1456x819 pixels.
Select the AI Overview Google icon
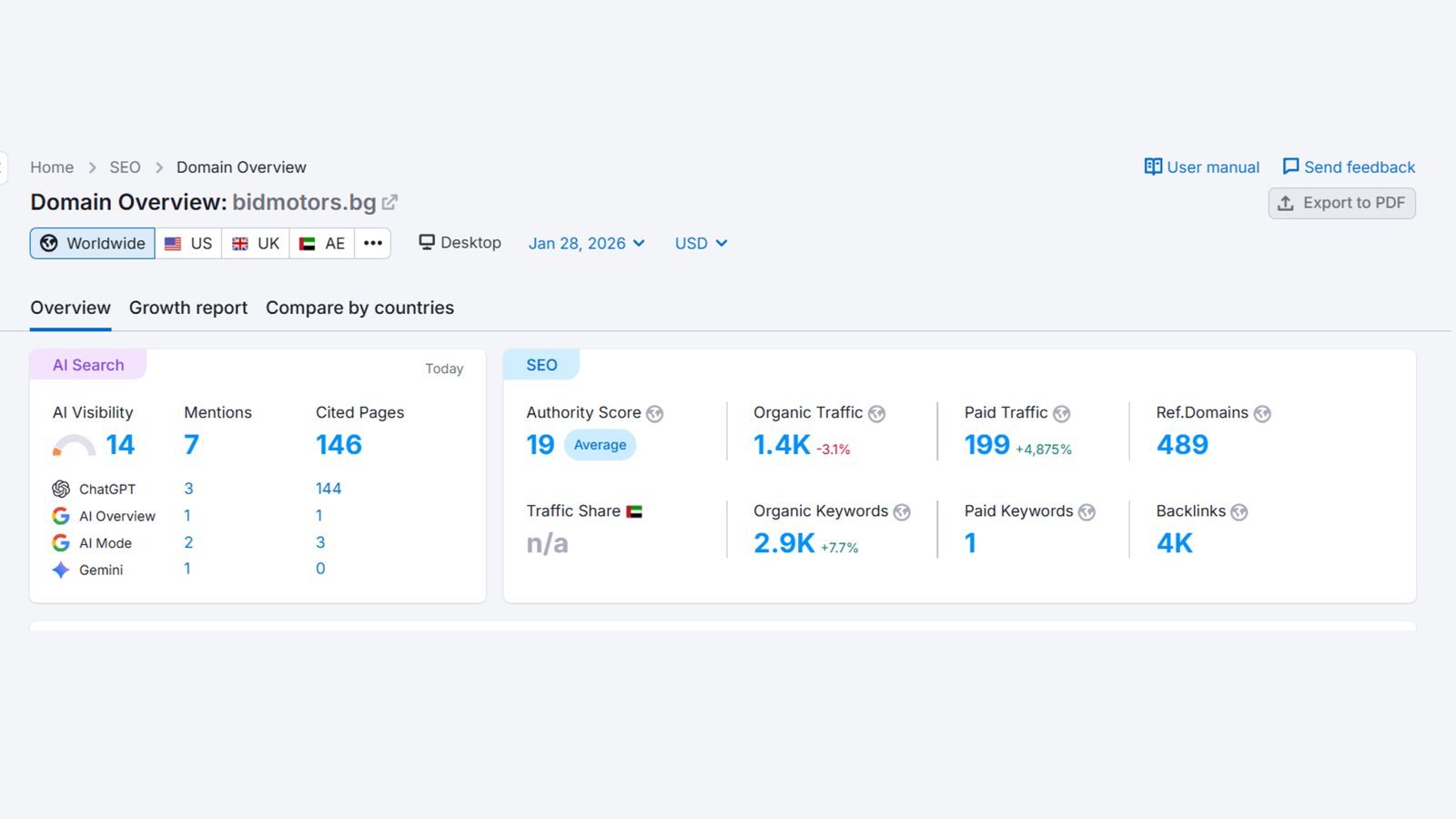60,515
